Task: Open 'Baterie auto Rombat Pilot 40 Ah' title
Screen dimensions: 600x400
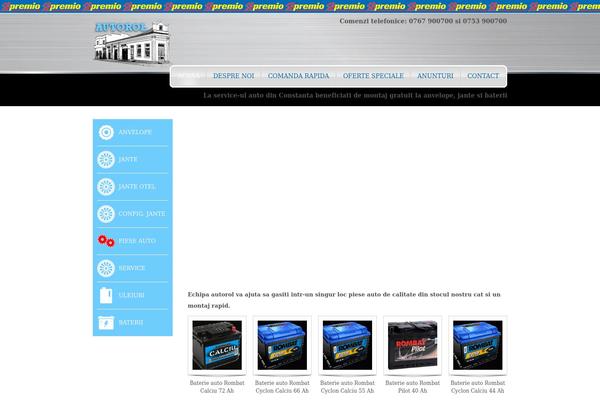Action: [x=412, y=387]
